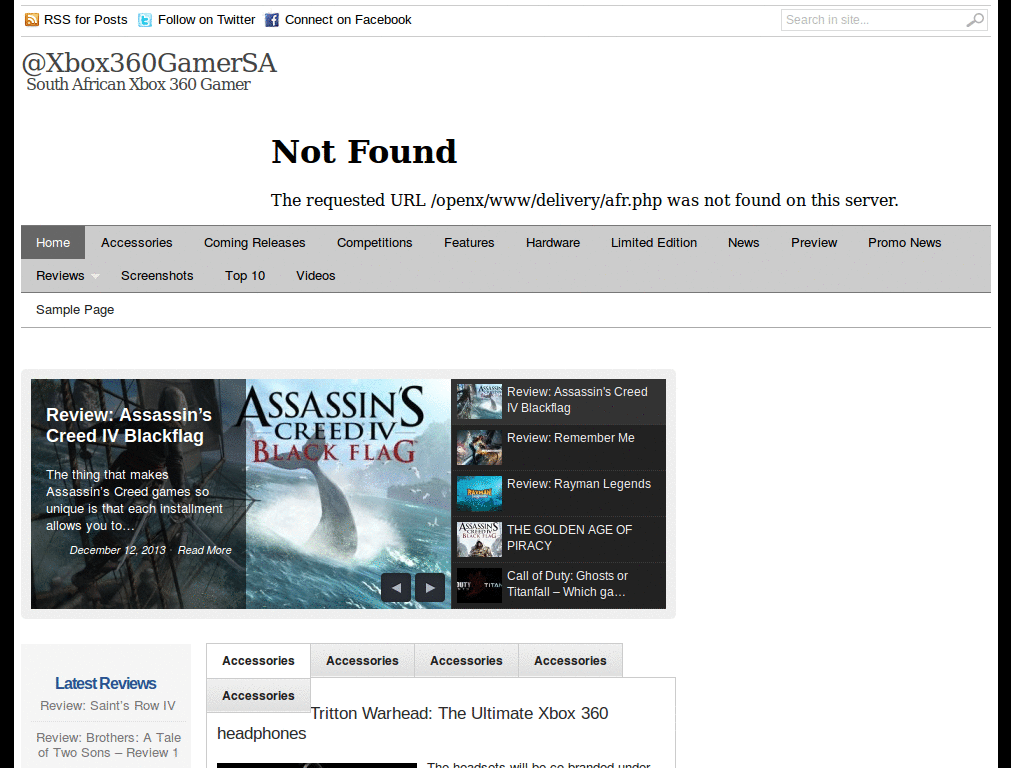
Task: Open News menu item
Action: (x=744, y=242)
